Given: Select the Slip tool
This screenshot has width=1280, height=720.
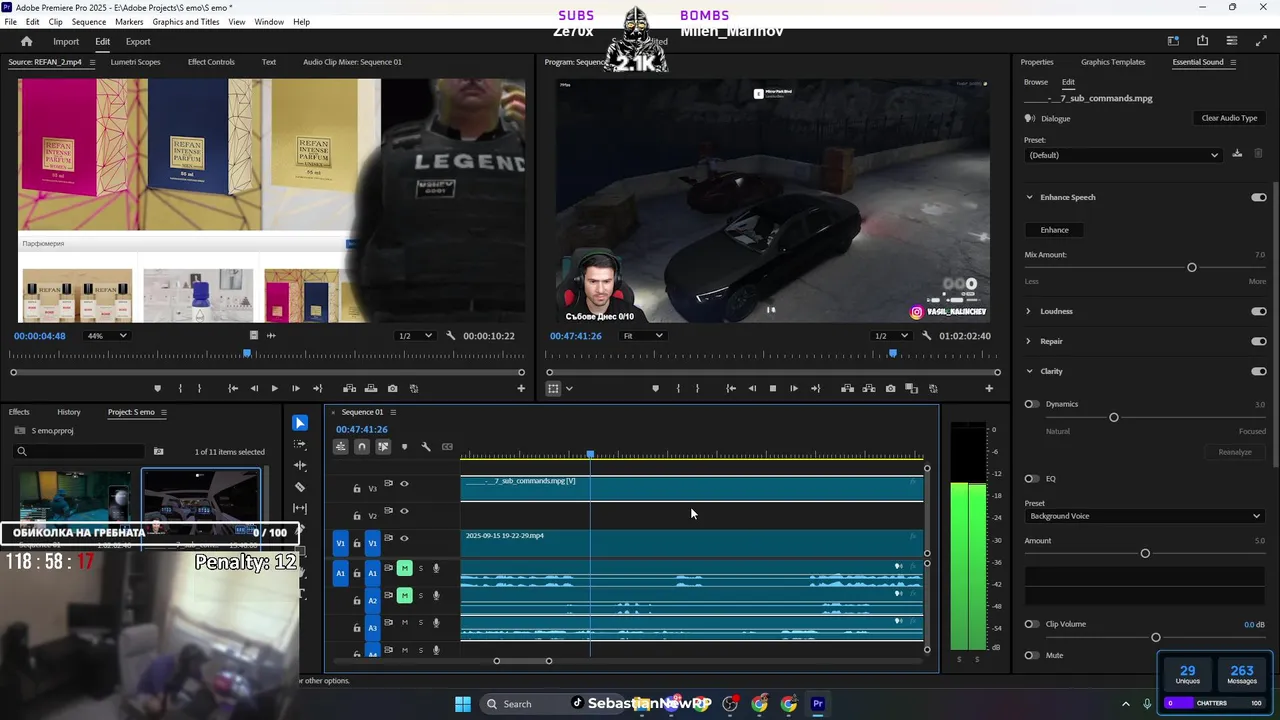Looking at the screenshot, I should point(300,508).
